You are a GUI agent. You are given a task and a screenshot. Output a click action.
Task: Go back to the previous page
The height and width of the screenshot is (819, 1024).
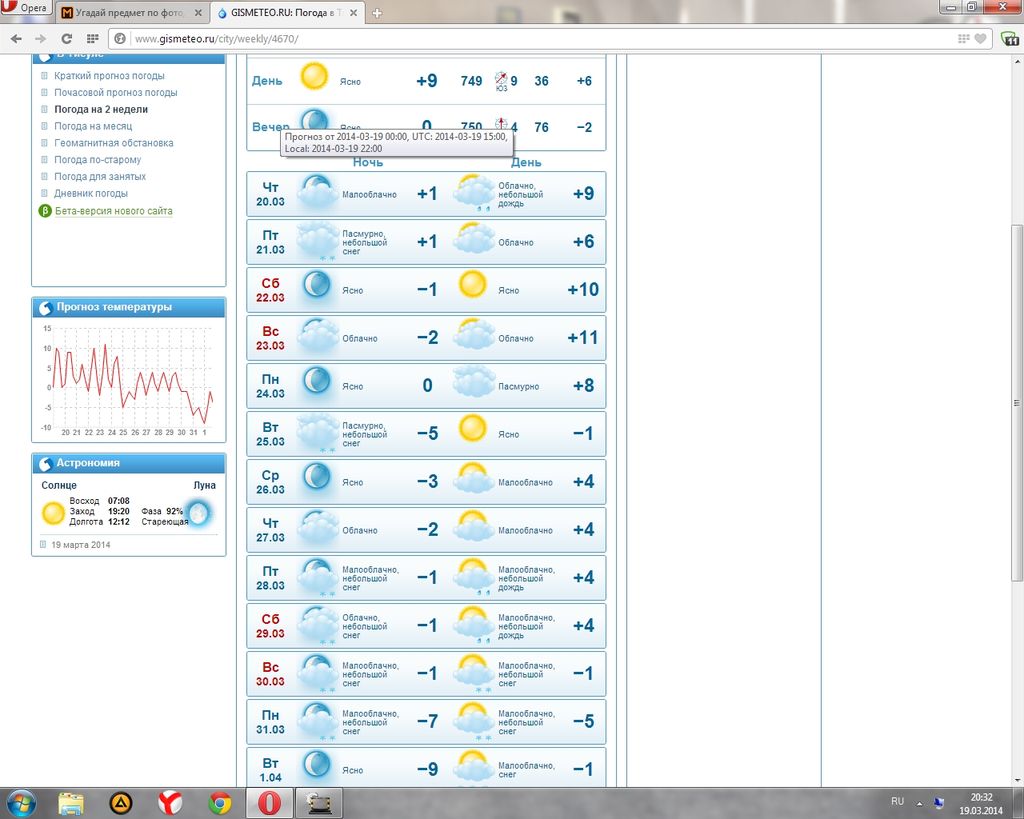pyautogui.click(x=16, y=38)
